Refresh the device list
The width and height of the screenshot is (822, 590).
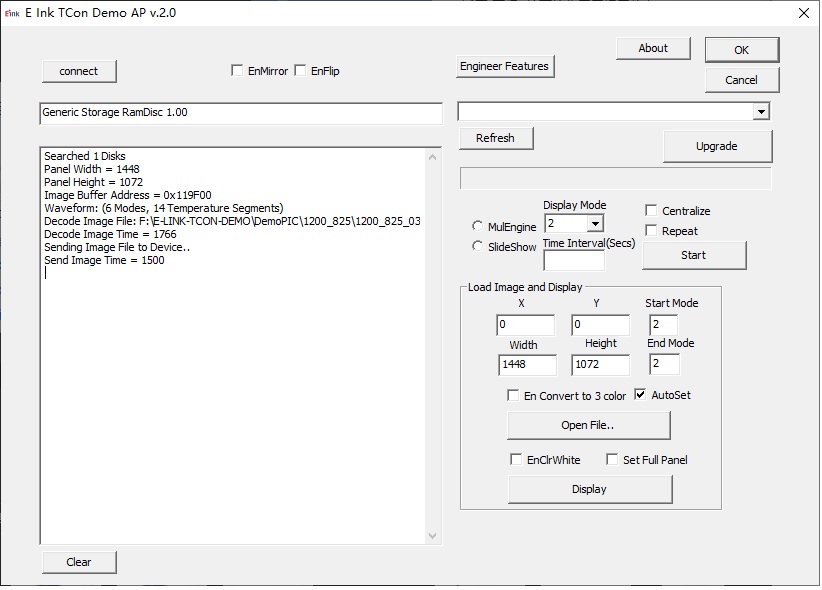click(x=495, y=138)
